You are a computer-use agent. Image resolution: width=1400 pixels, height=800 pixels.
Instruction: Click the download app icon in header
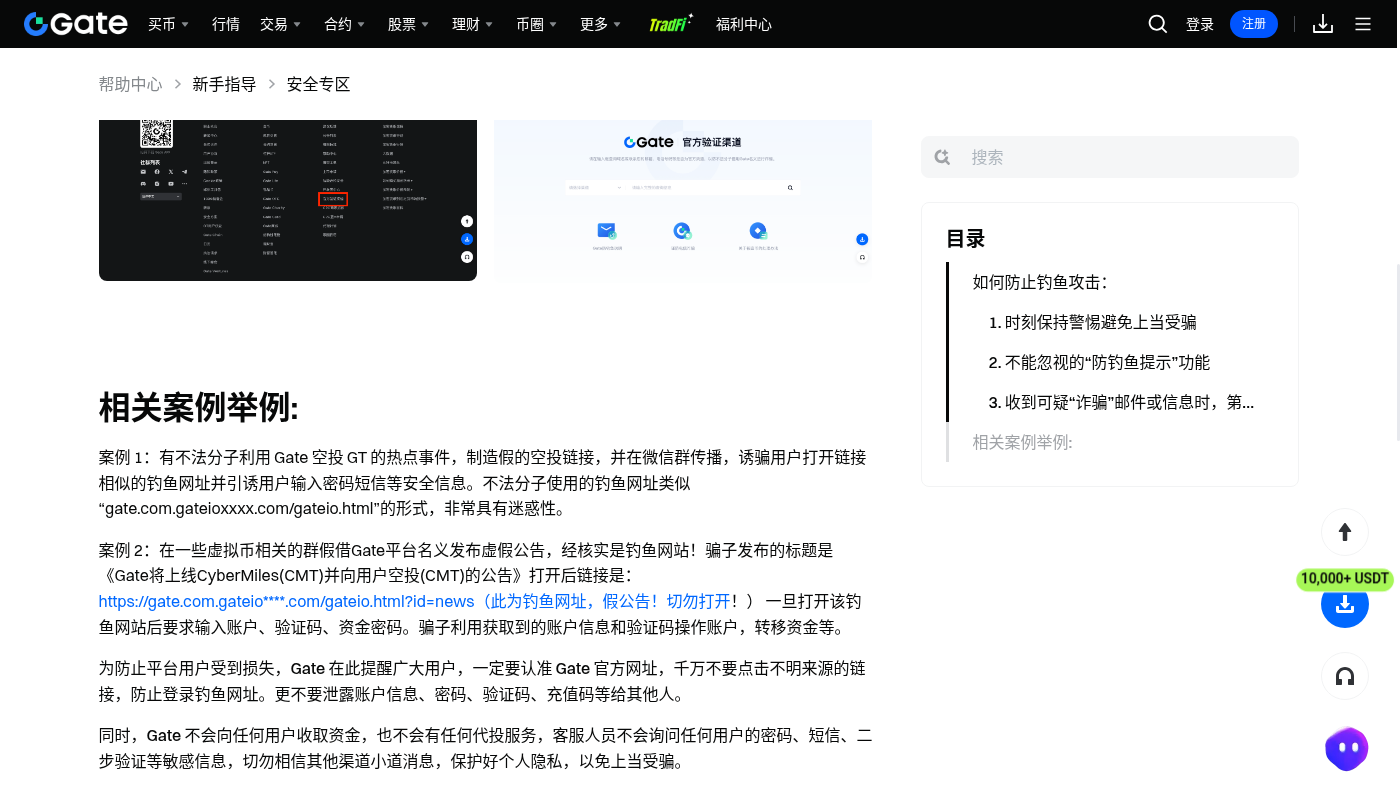pos(1323,24)
